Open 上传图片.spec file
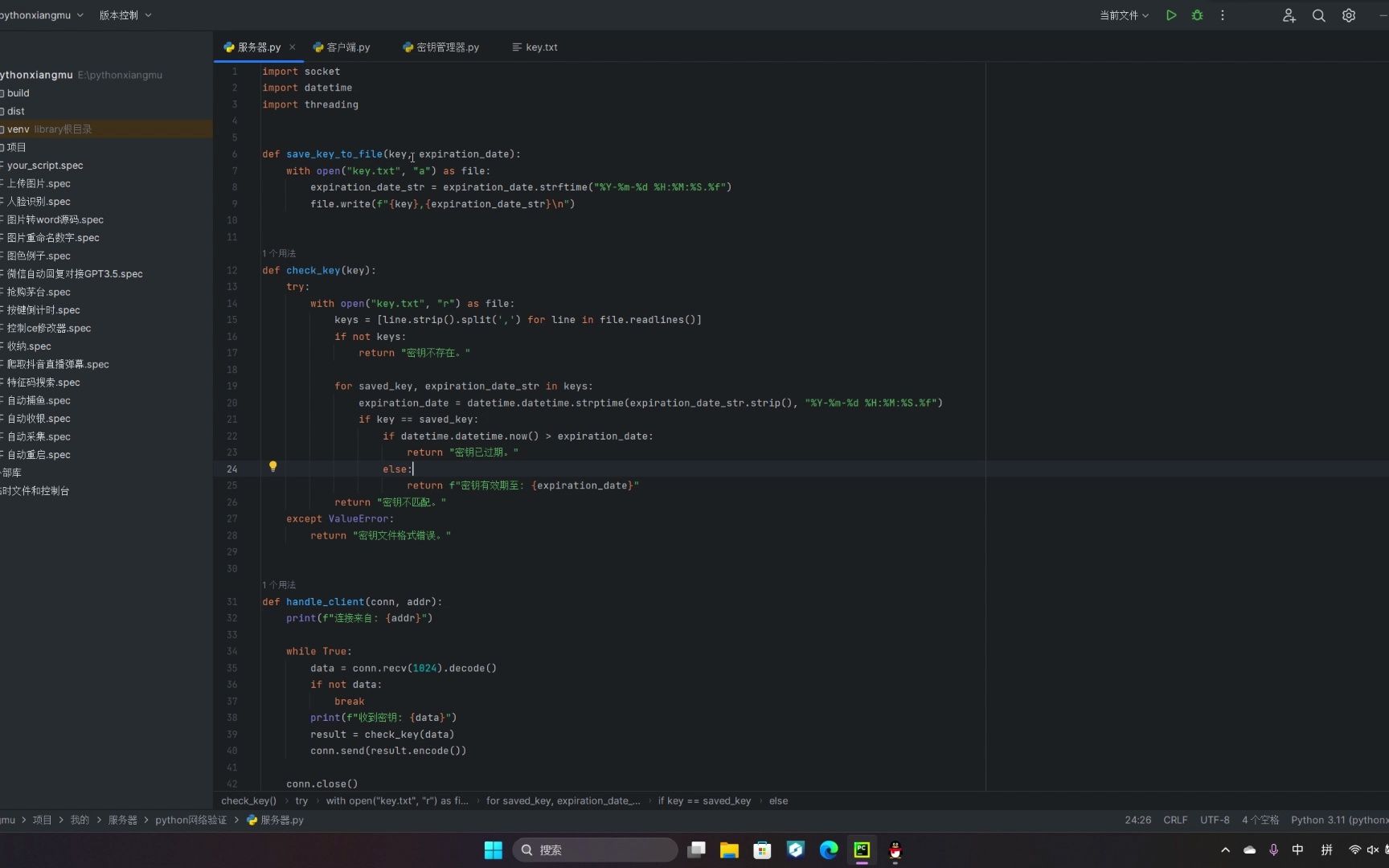This screenshot has width=1389, height=868. 37,183
